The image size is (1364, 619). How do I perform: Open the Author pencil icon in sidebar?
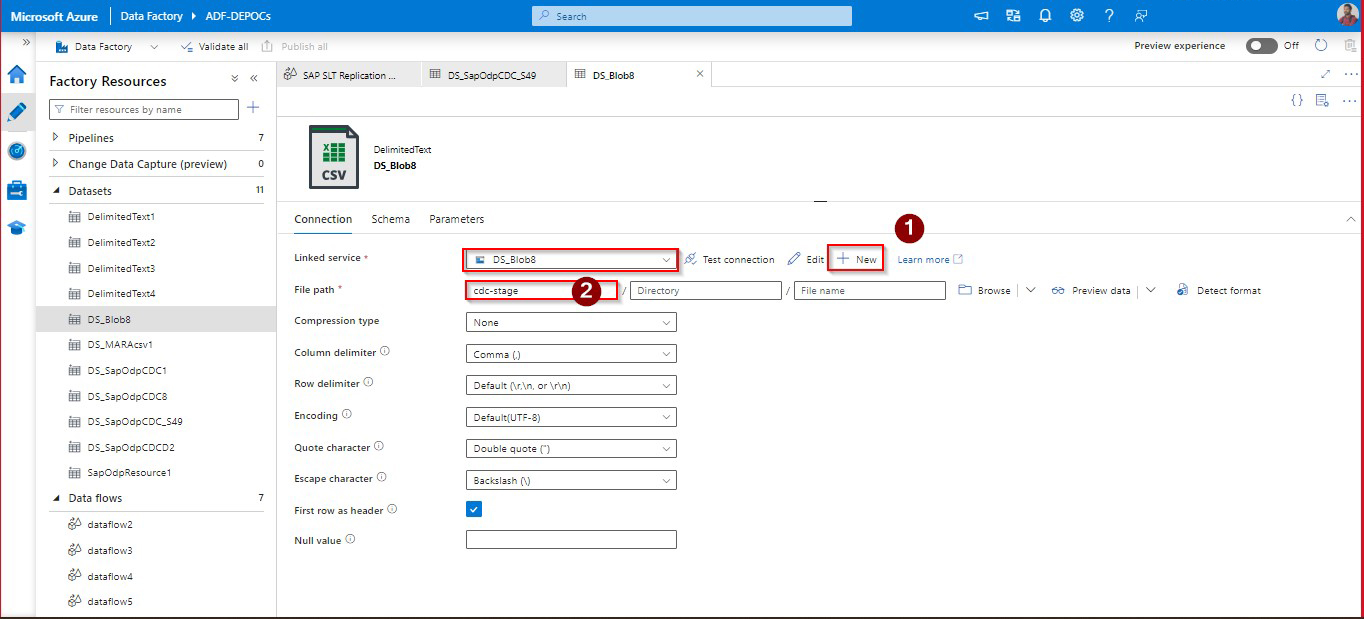click(x=16, y=112)
